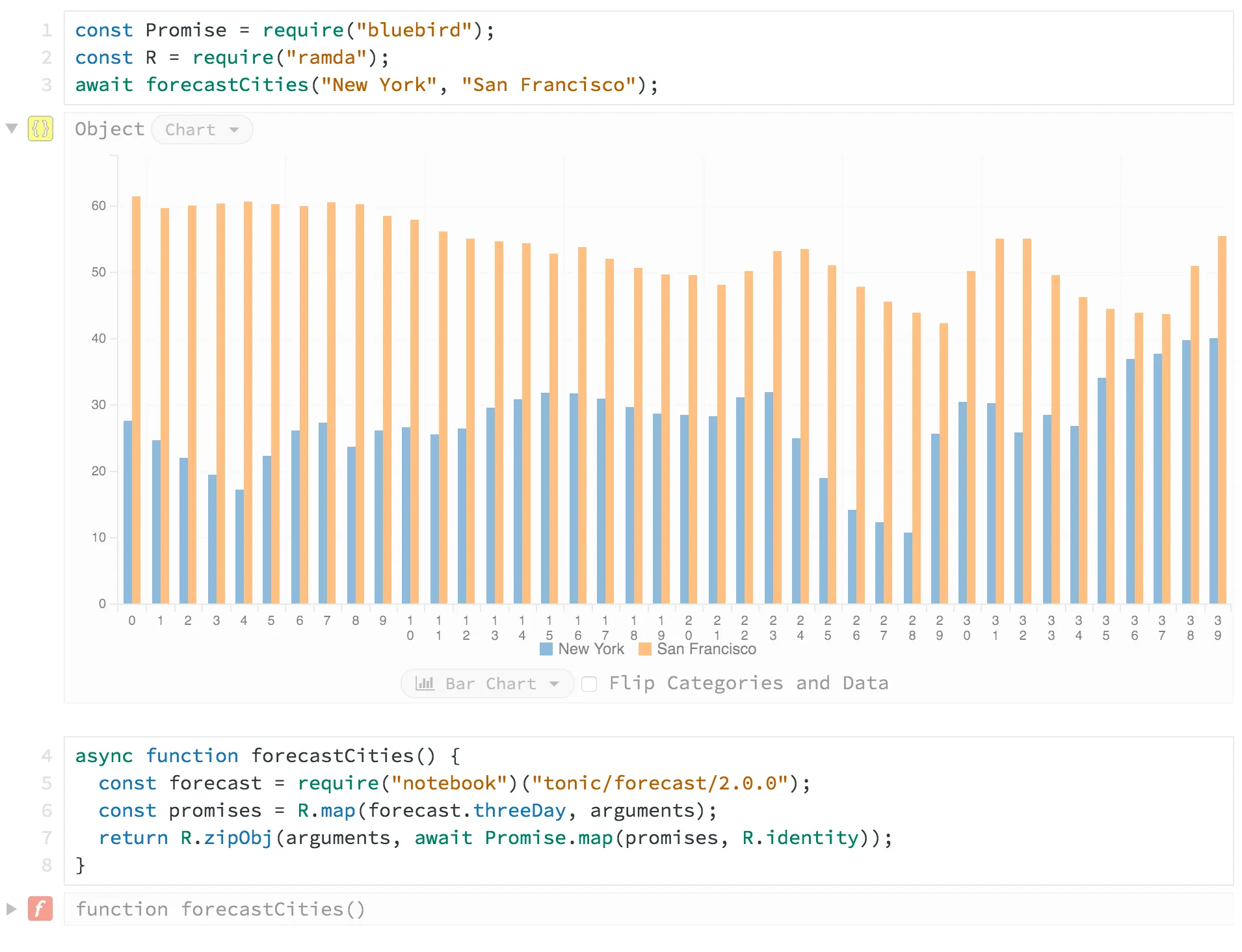Click the orange San Francisco legend color swatch
This screenshot has width=1242, height=952.
coord(644,648)
